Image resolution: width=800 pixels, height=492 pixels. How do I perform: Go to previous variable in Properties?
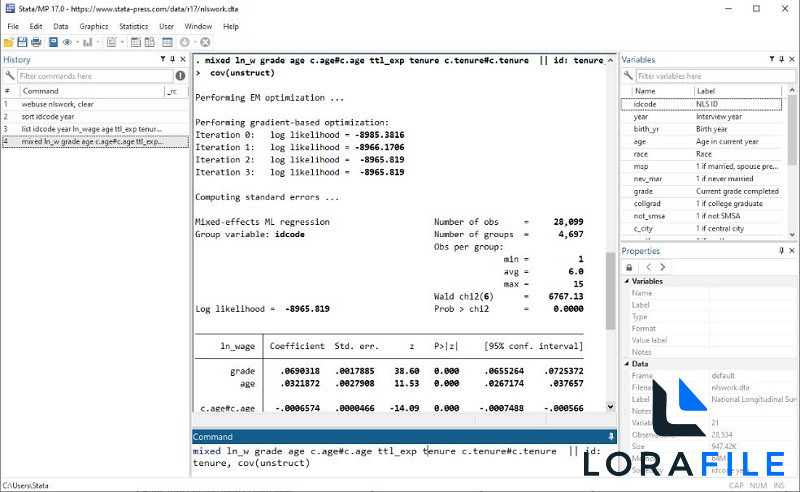[x=648, y=267]
